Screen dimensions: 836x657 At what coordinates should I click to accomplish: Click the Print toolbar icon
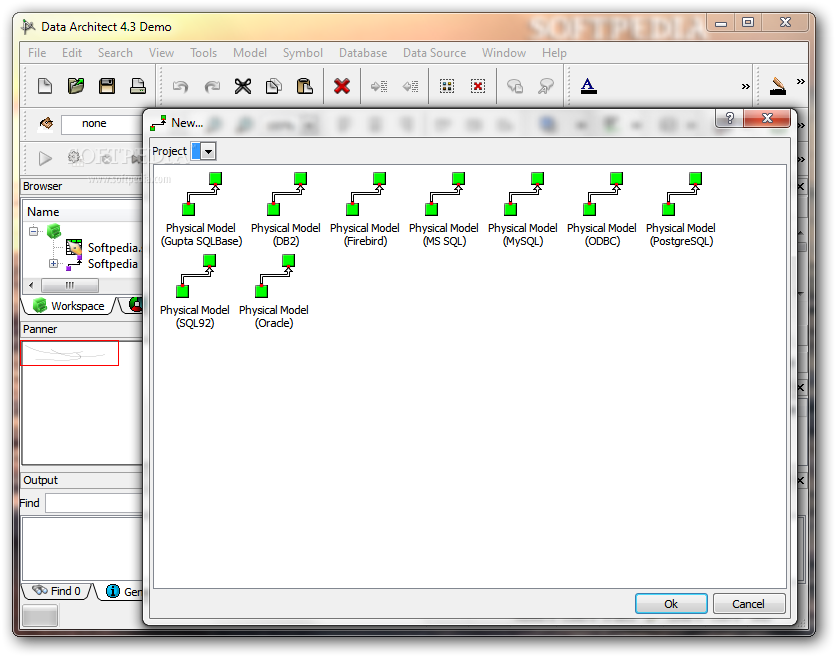[x=138, y=86]
